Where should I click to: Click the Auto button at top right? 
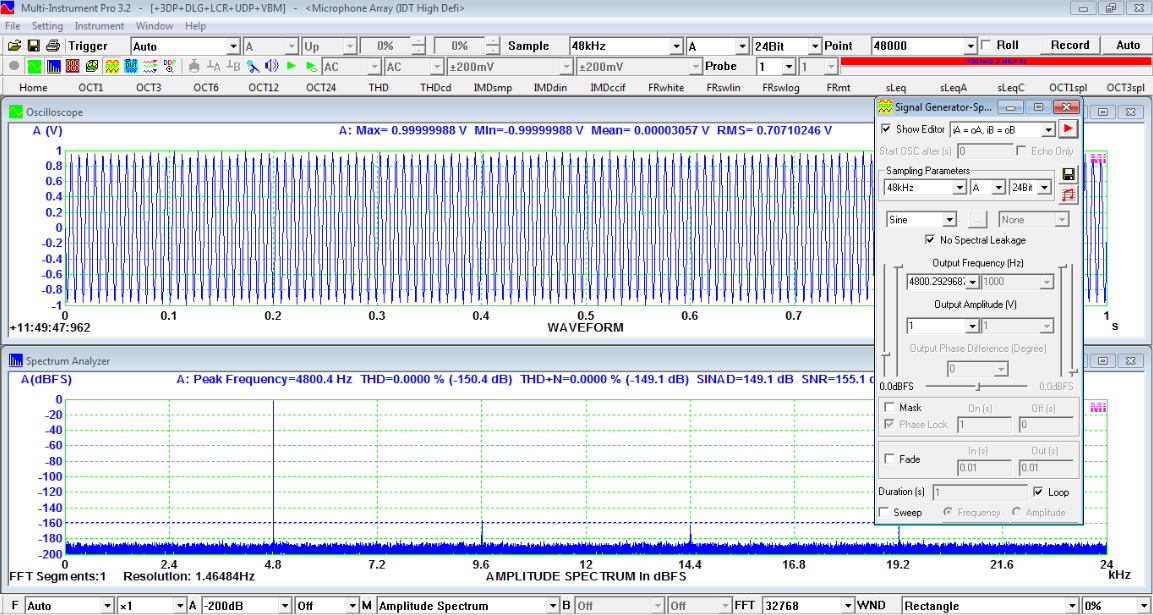pos(1128,45)
